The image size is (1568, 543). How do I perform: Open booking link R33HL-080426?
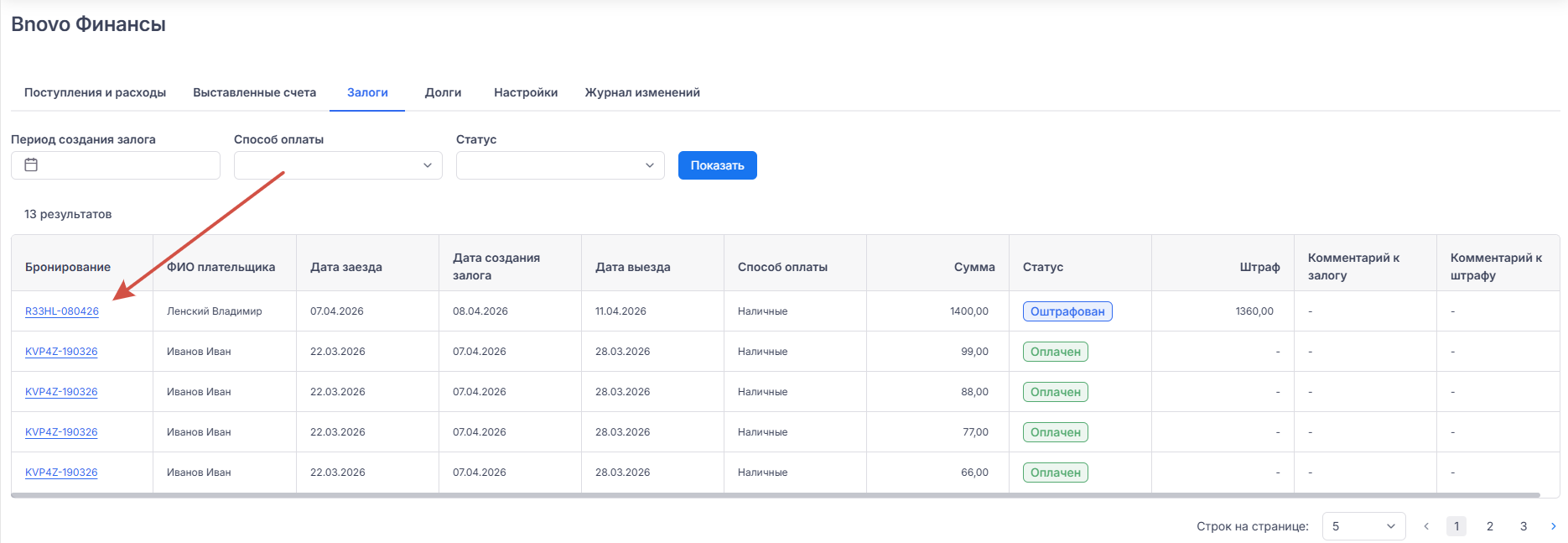click(x=62, y=311)
